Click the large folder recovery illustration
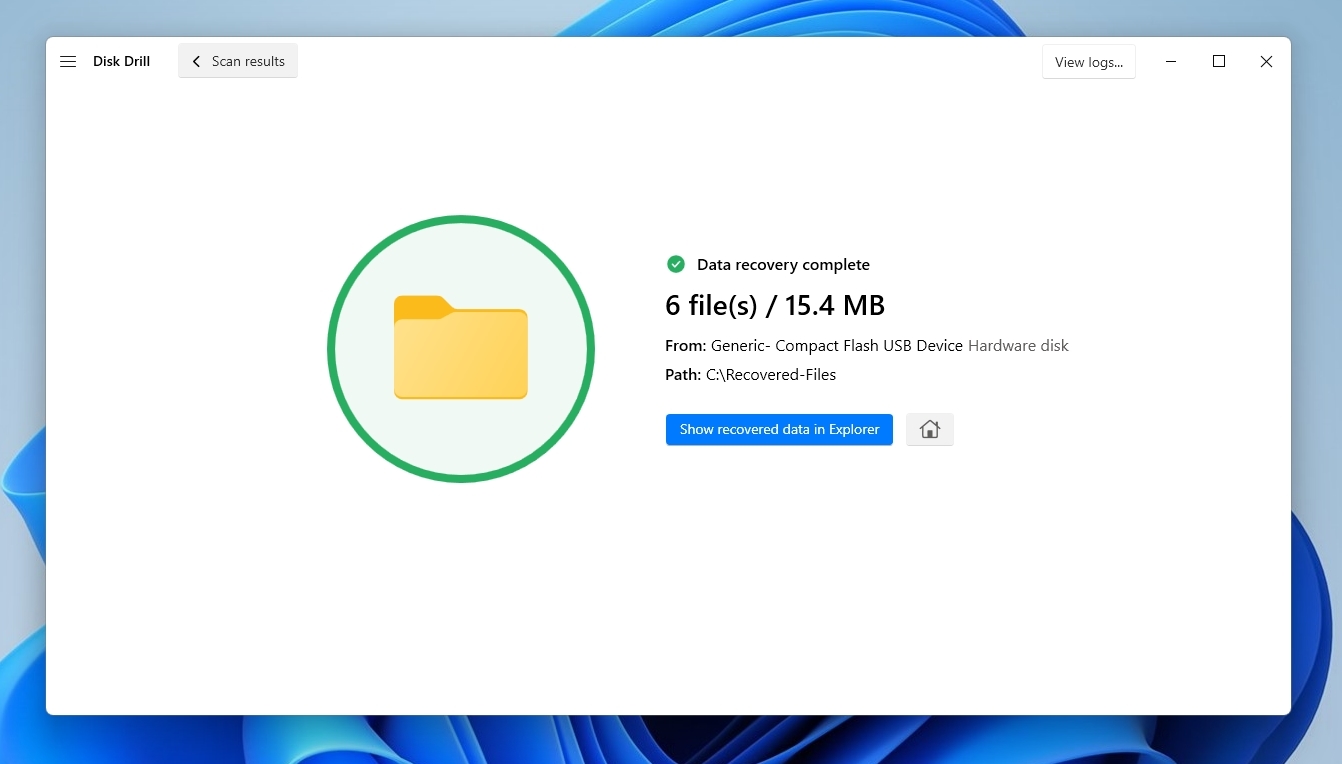 coord(461,349)
